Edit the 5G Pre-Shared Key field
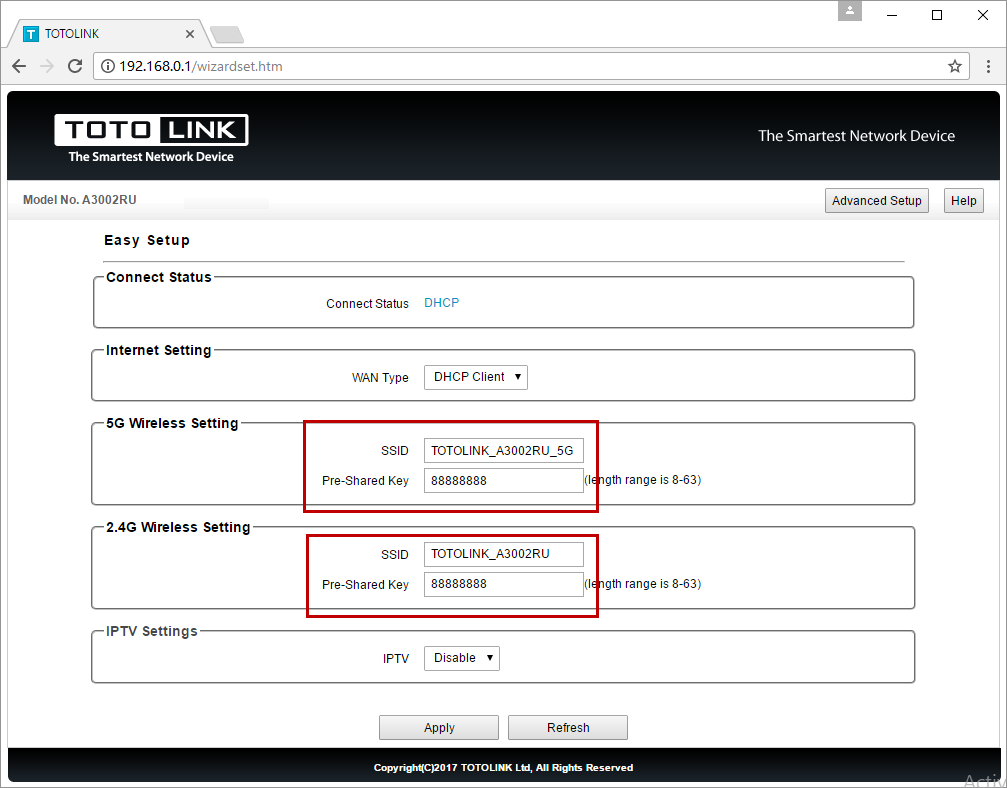The image size is (1007, 788). (x=504, y=480)
